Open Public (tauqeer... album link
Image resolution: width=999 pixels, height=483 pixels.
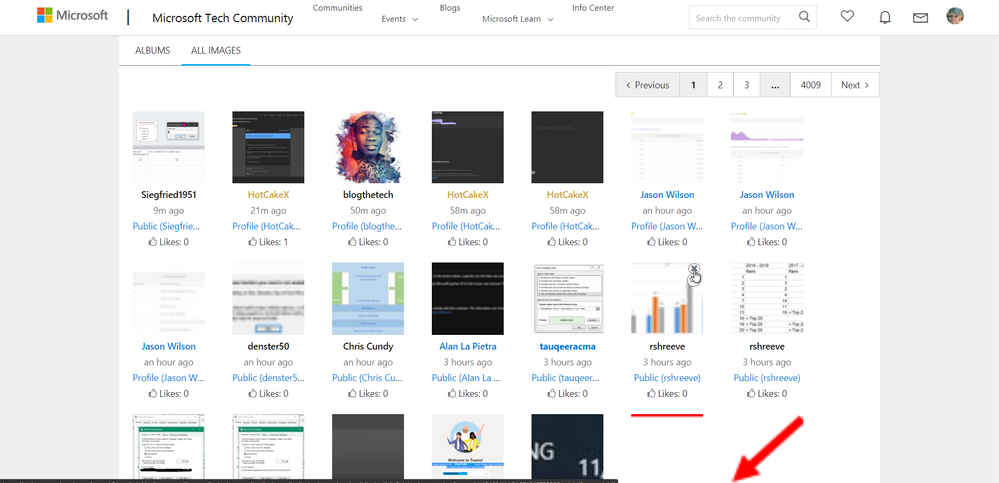tap(567, 378)
